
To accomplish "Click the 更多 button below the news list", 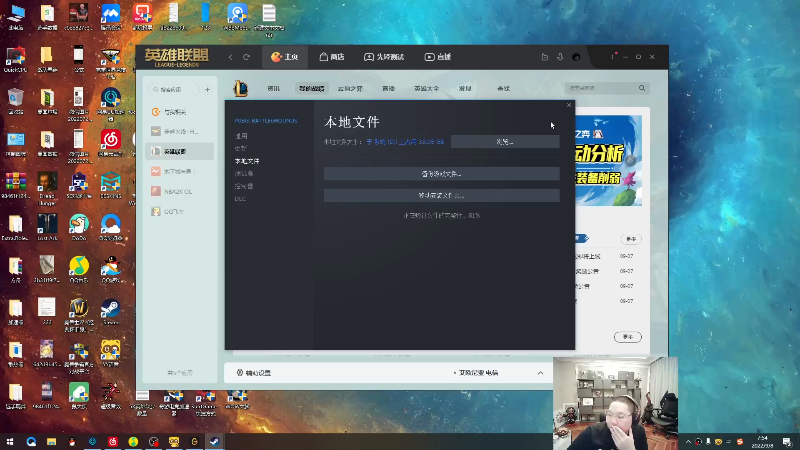I will pyautogui.click(x=628, y=337).
